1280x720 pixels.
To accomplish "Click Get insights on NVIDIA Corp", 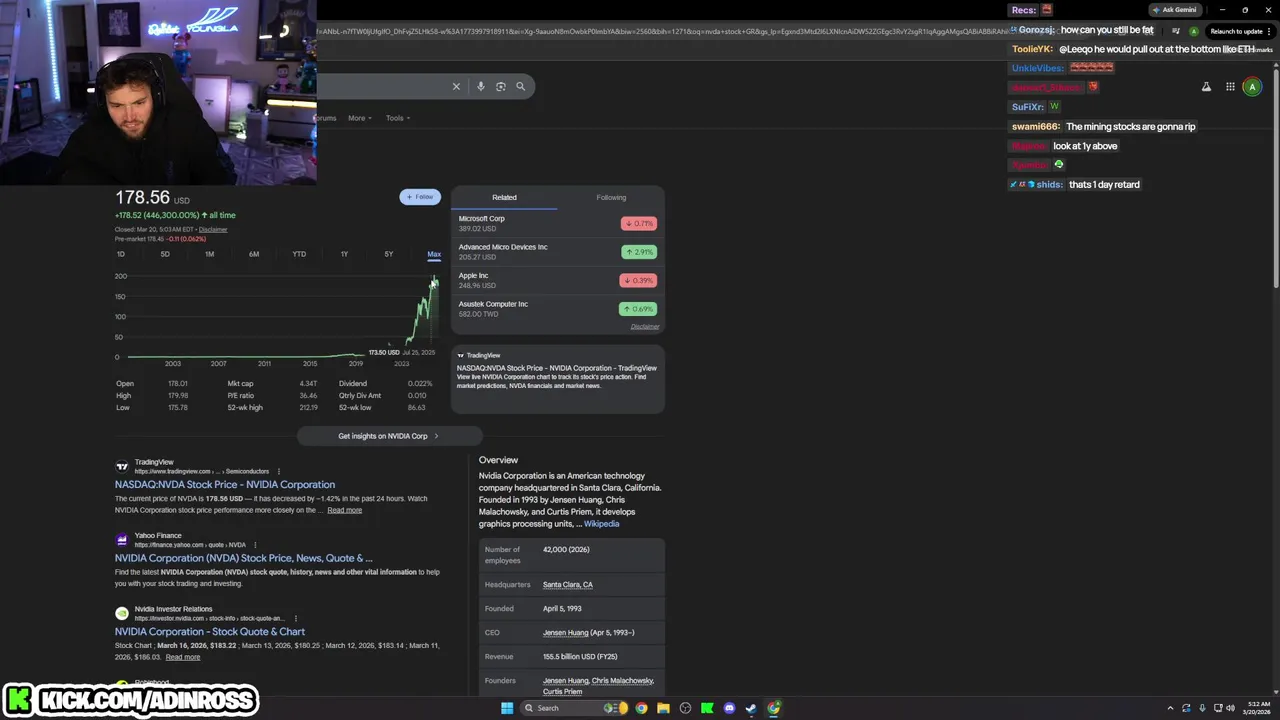I will [389, 436].
